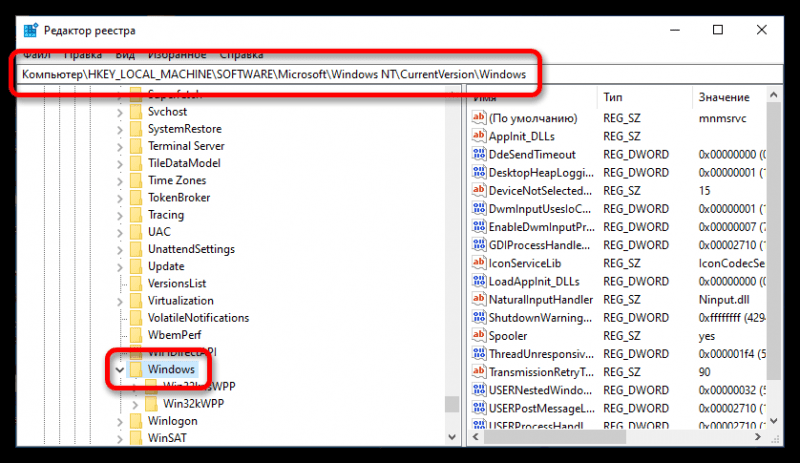Click the registry path address bar
Viewport: 800px width, 463px height.
(400, 75)
